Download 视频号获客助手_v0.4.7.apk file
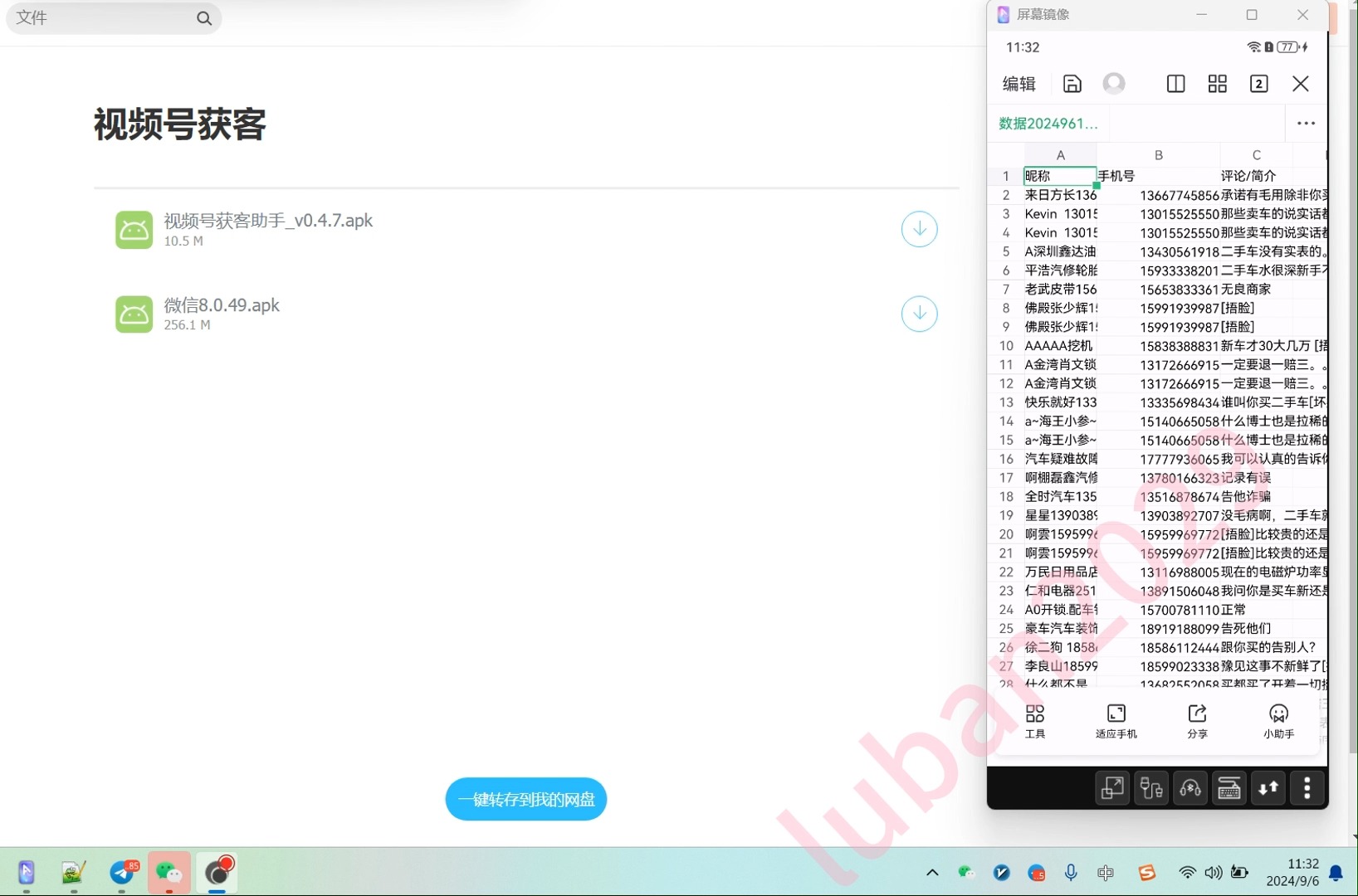The image size is (1358, 896). (919, 229)
